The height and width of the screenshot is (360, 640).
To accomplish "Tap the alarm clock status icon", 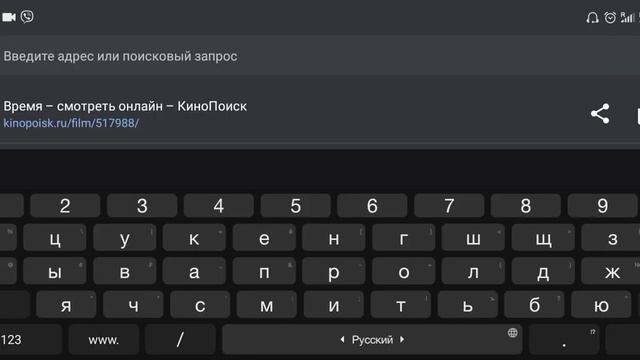I will pos(610,17).
